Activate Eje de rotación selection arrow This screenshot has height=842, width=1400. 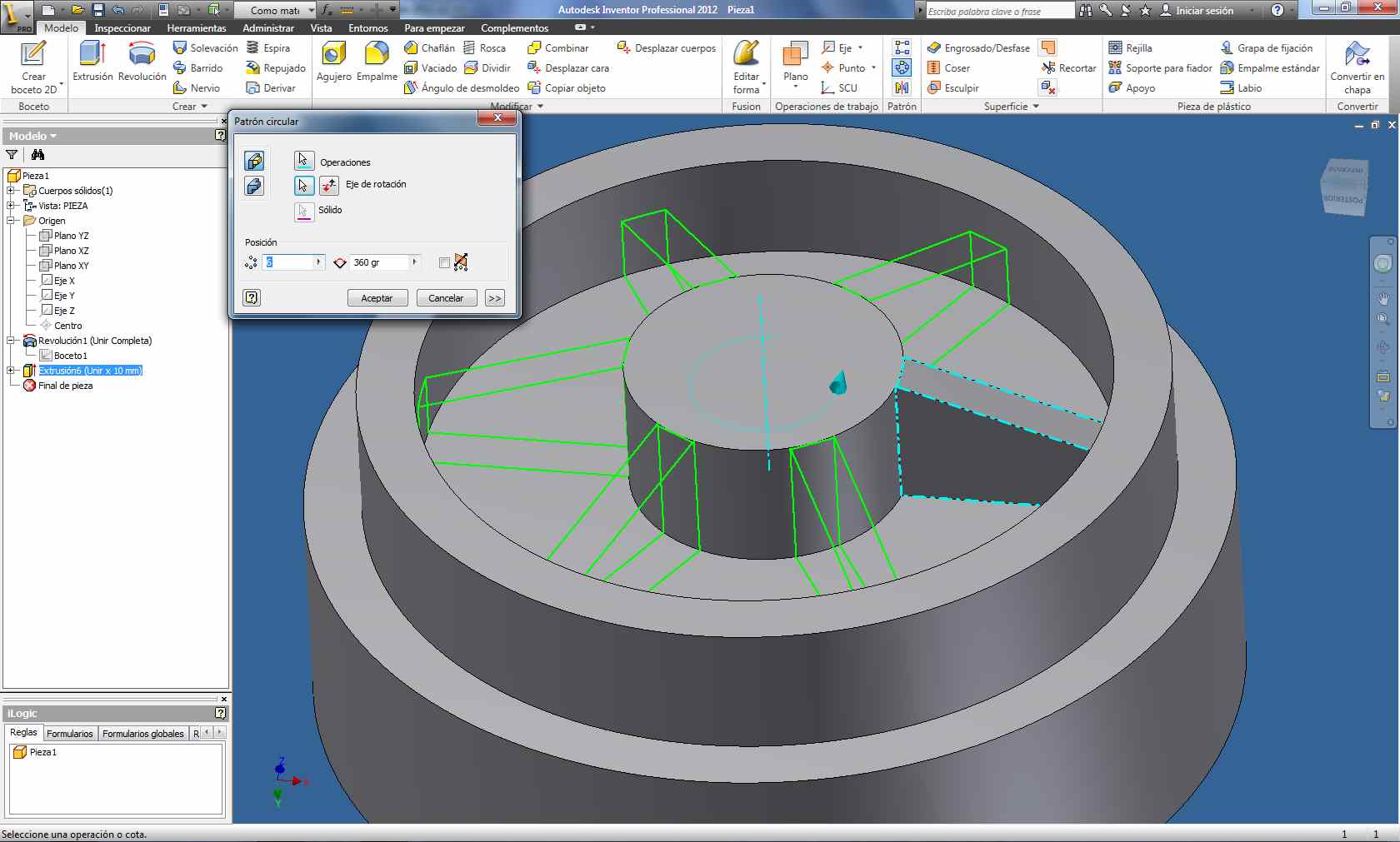[x=303, y=185]
